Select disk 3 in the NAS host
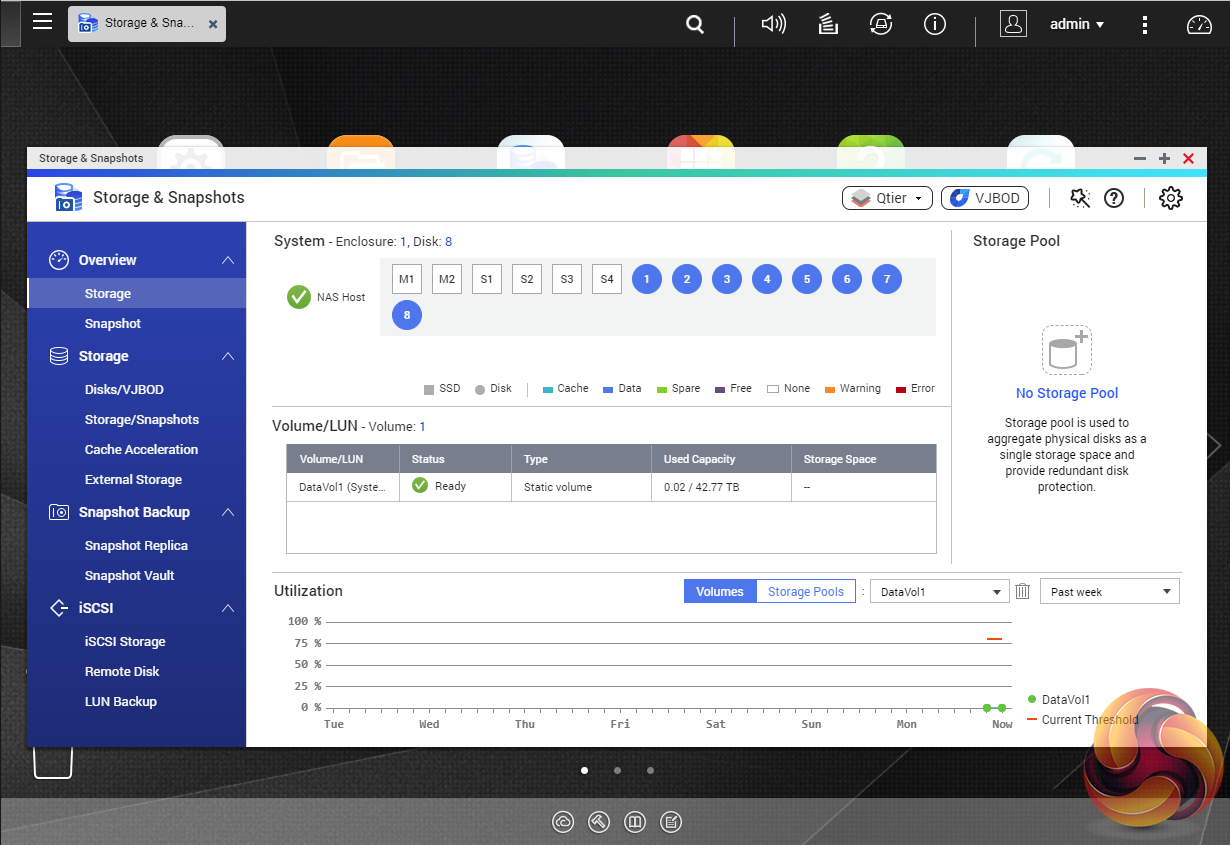The height and width of the screenshot is (846, 1230). coord(727,280)
